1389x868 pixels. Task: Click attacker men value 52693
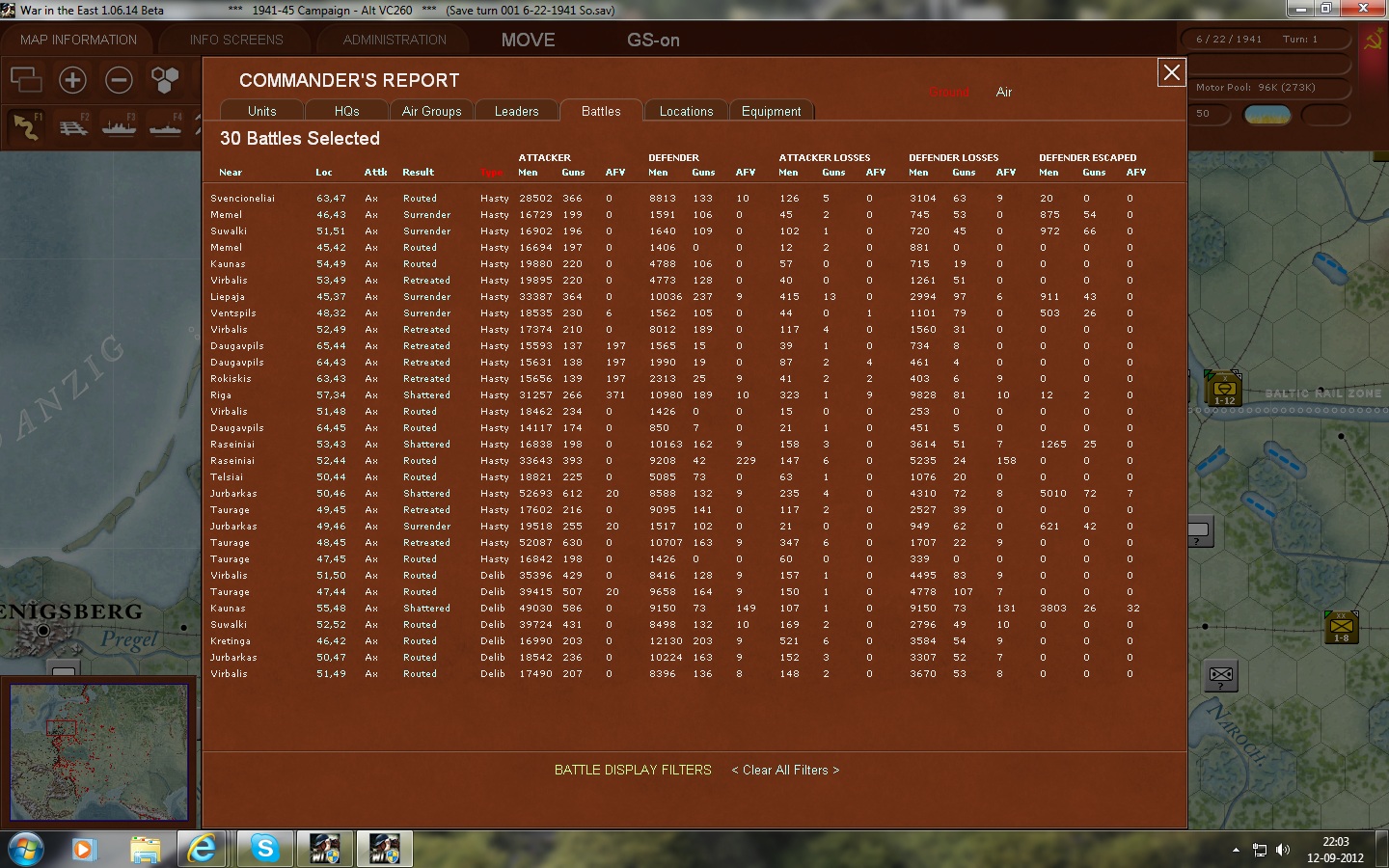click(x=535, y=493)
